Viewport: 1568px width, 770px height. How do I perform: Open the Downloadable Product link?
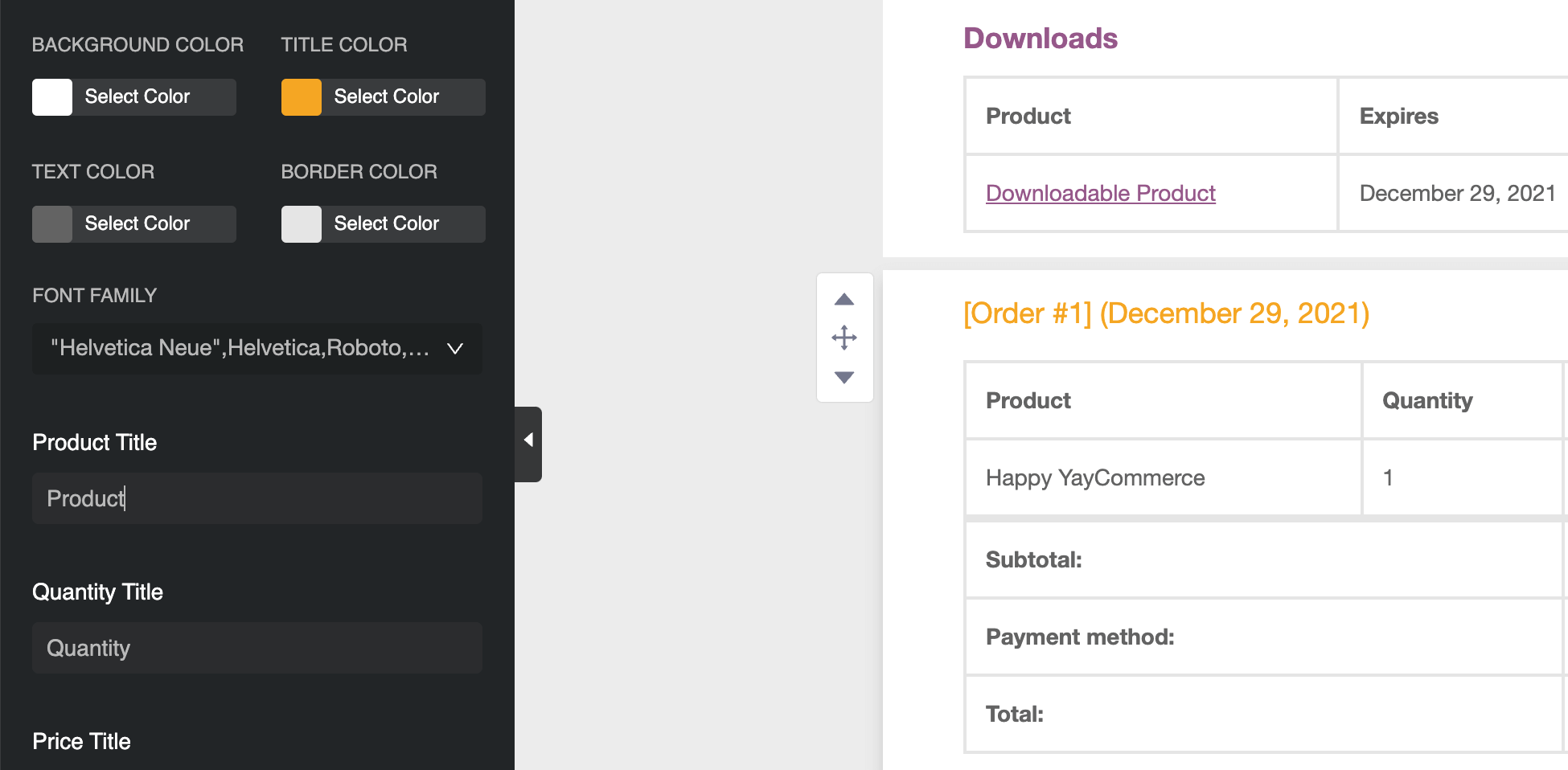point(1101,193)
